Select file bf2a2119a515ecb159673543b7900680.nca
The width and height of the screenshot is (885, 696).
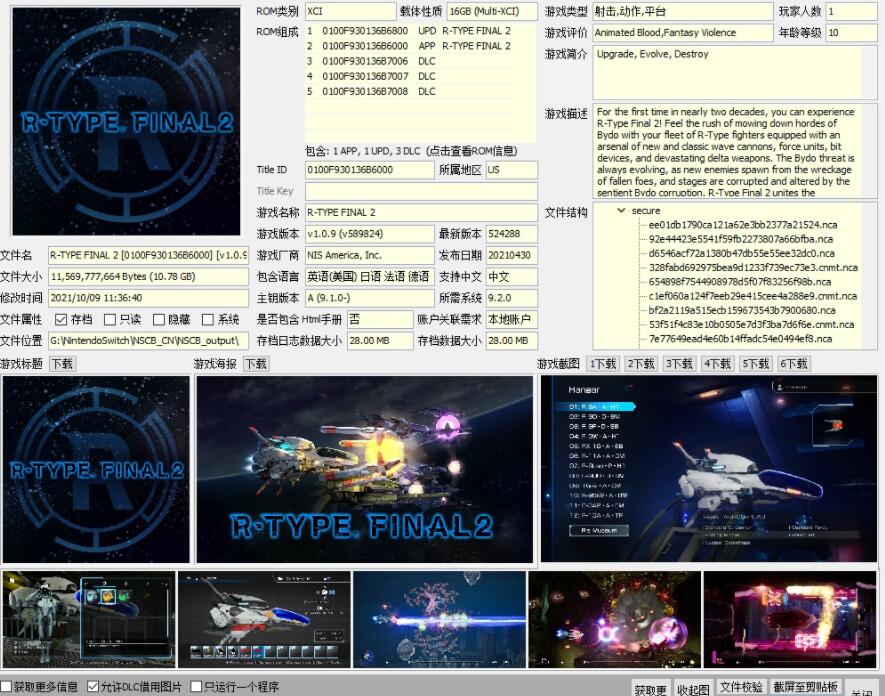tap(742, 310)
